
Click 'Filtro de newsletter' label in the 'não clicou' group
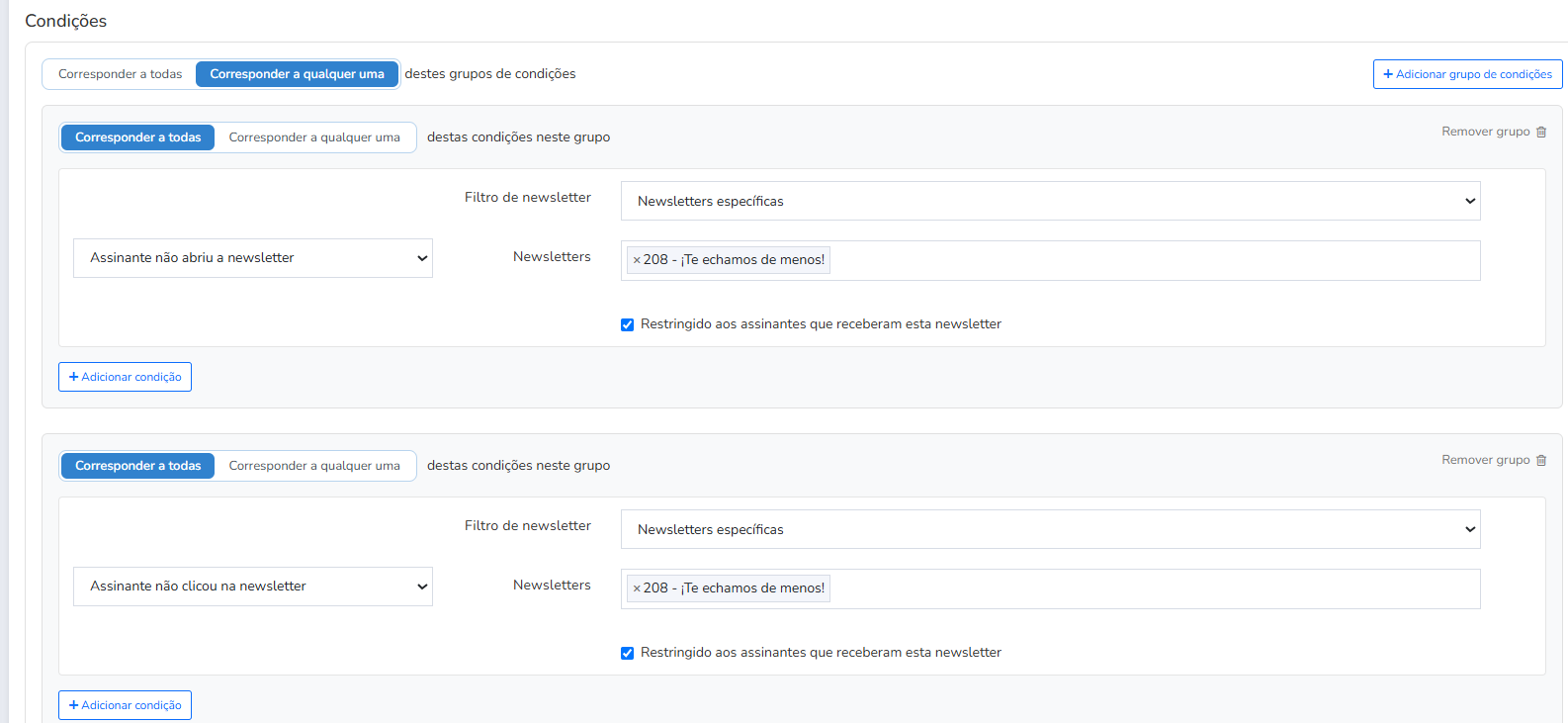528,526
